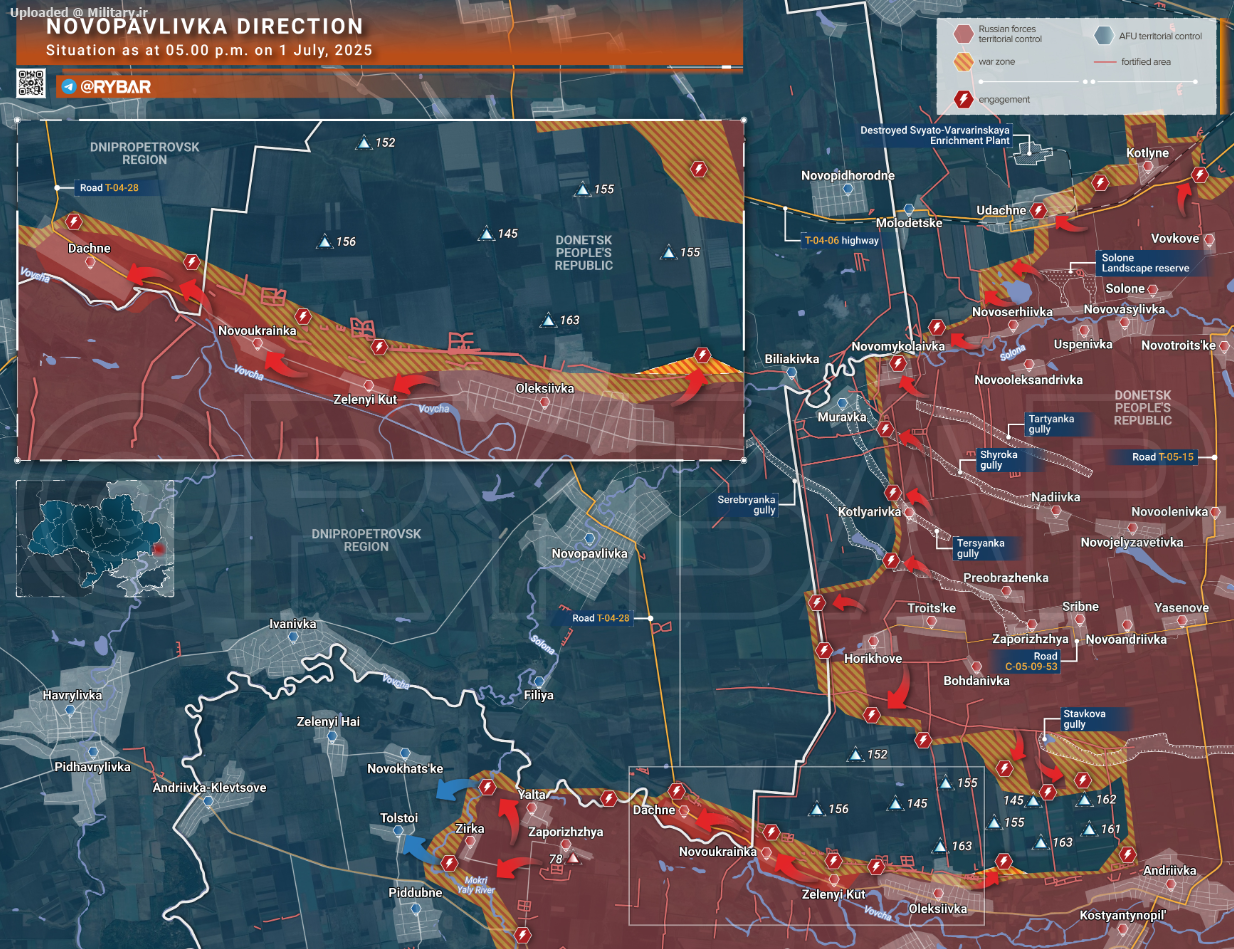Click the Novoserhiivka label

click(x=1012, y=312)
